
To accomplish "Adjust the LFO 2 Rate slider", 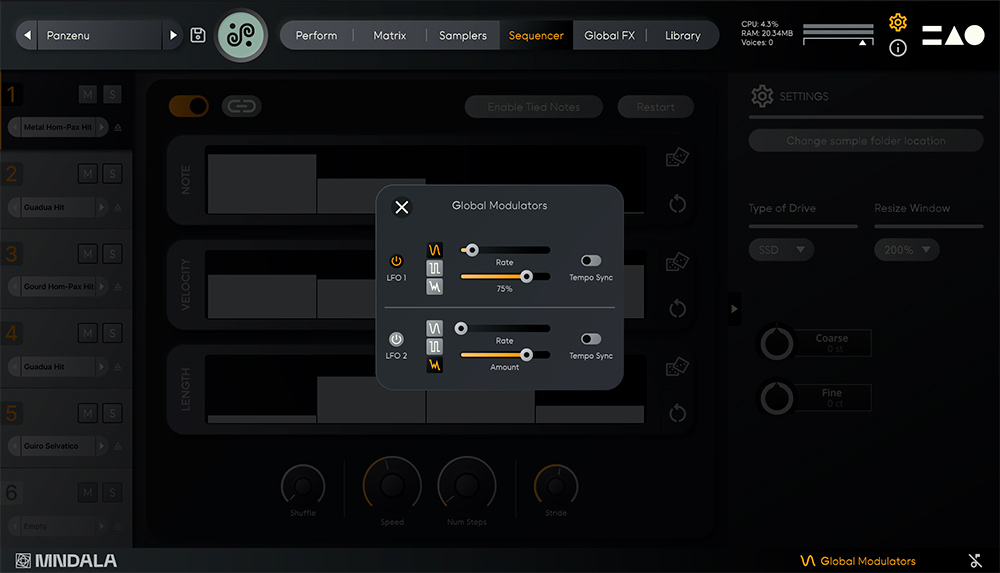I will point(505,329).
